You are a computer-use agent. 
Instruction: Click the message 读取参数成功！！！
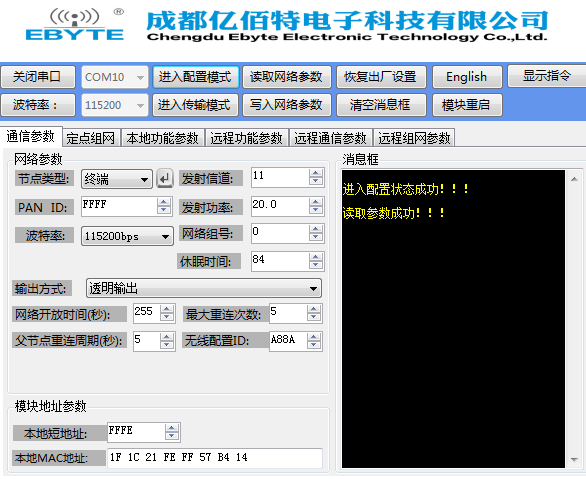coord(394,213)
